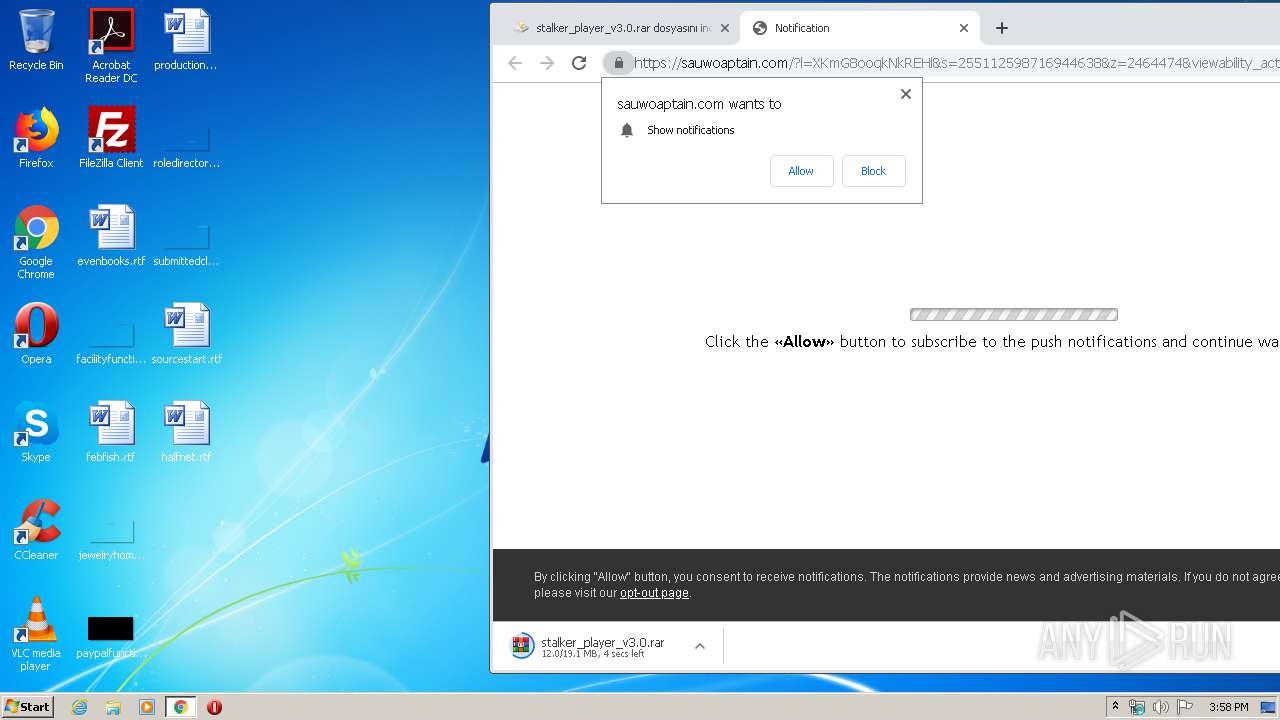
Task: Launch the CCleaner desktop shortcut
Action: click(36, 530)
